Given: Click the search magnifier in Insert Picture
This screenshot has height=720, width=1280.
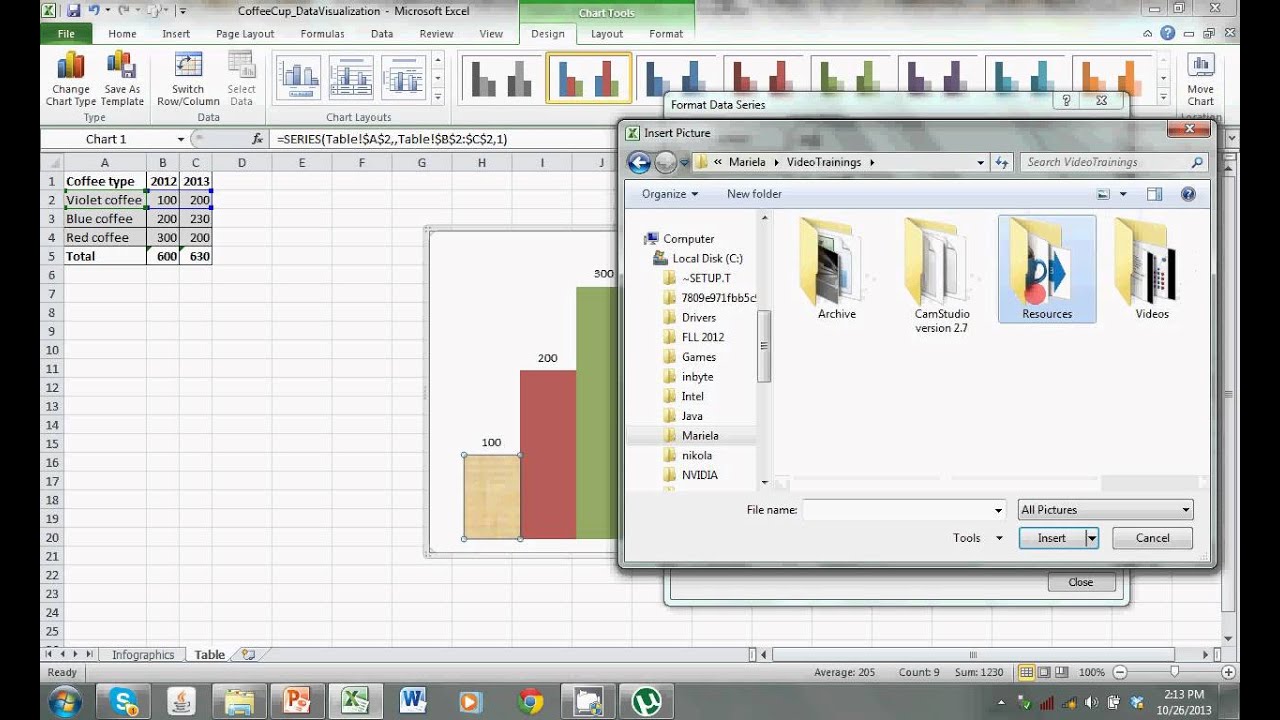Looking at the screenshot, I should (1197, 162).
